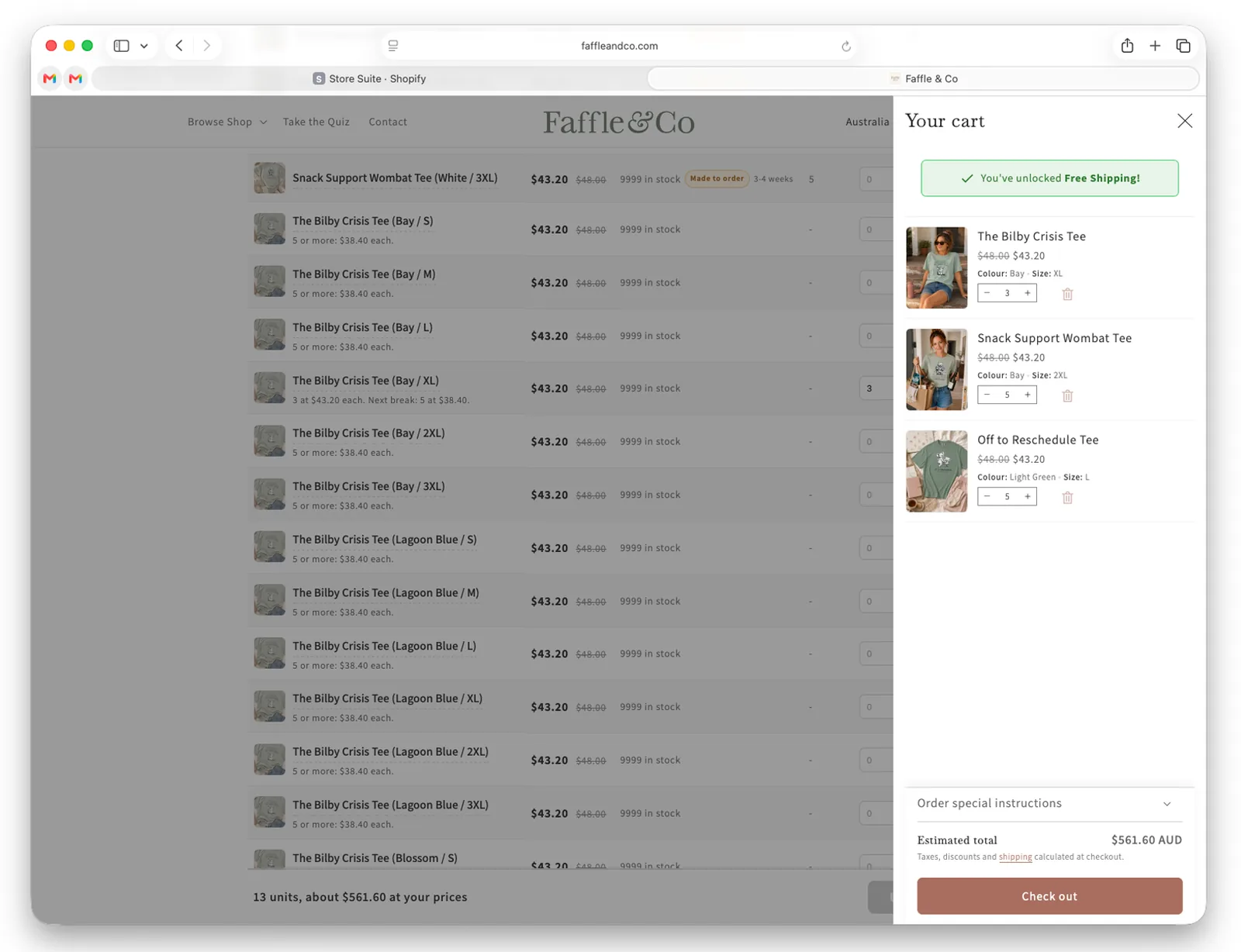Open the Australia country selector

pyautogui.click(x=867, y=122)
